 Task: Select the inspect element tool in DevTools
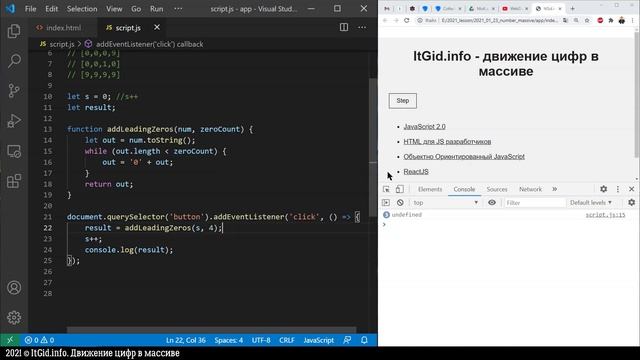(386, 189)
